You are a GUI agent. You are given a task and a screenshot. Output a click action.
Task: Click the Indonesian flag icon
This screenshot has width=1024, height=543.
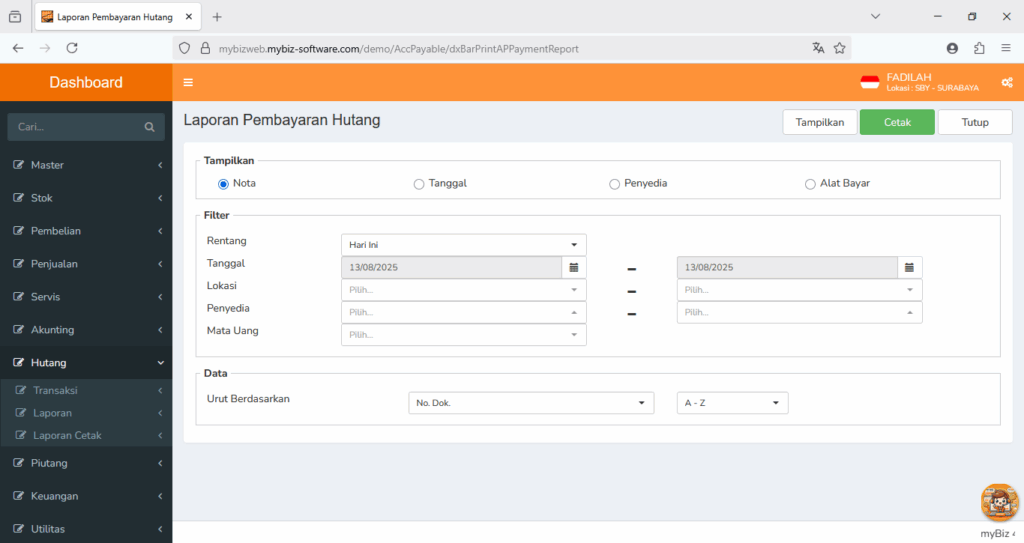(870, 82)
